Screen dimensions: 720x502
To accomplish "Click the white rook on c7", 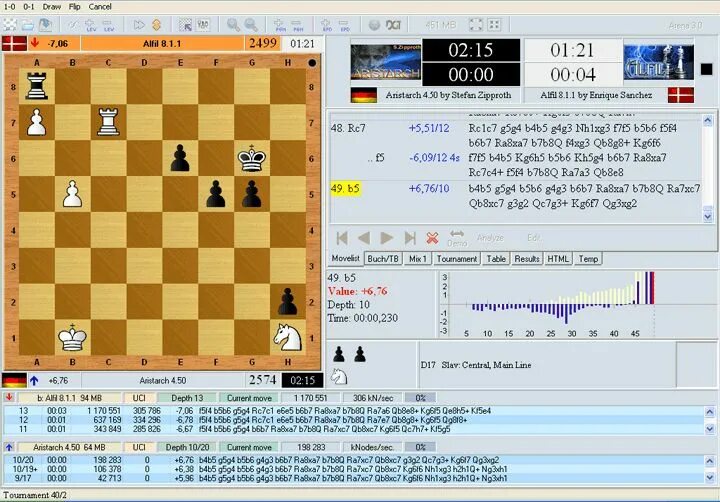I will [108, 122].
